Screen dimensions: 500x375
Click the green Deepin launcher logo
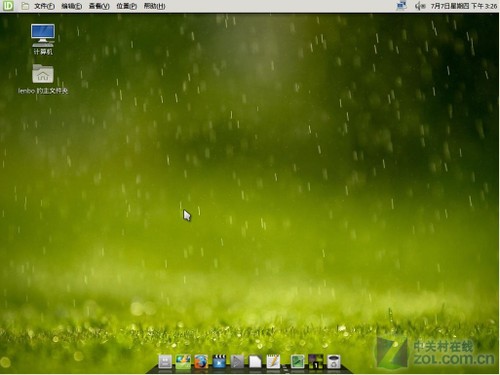tap(8, 6)
